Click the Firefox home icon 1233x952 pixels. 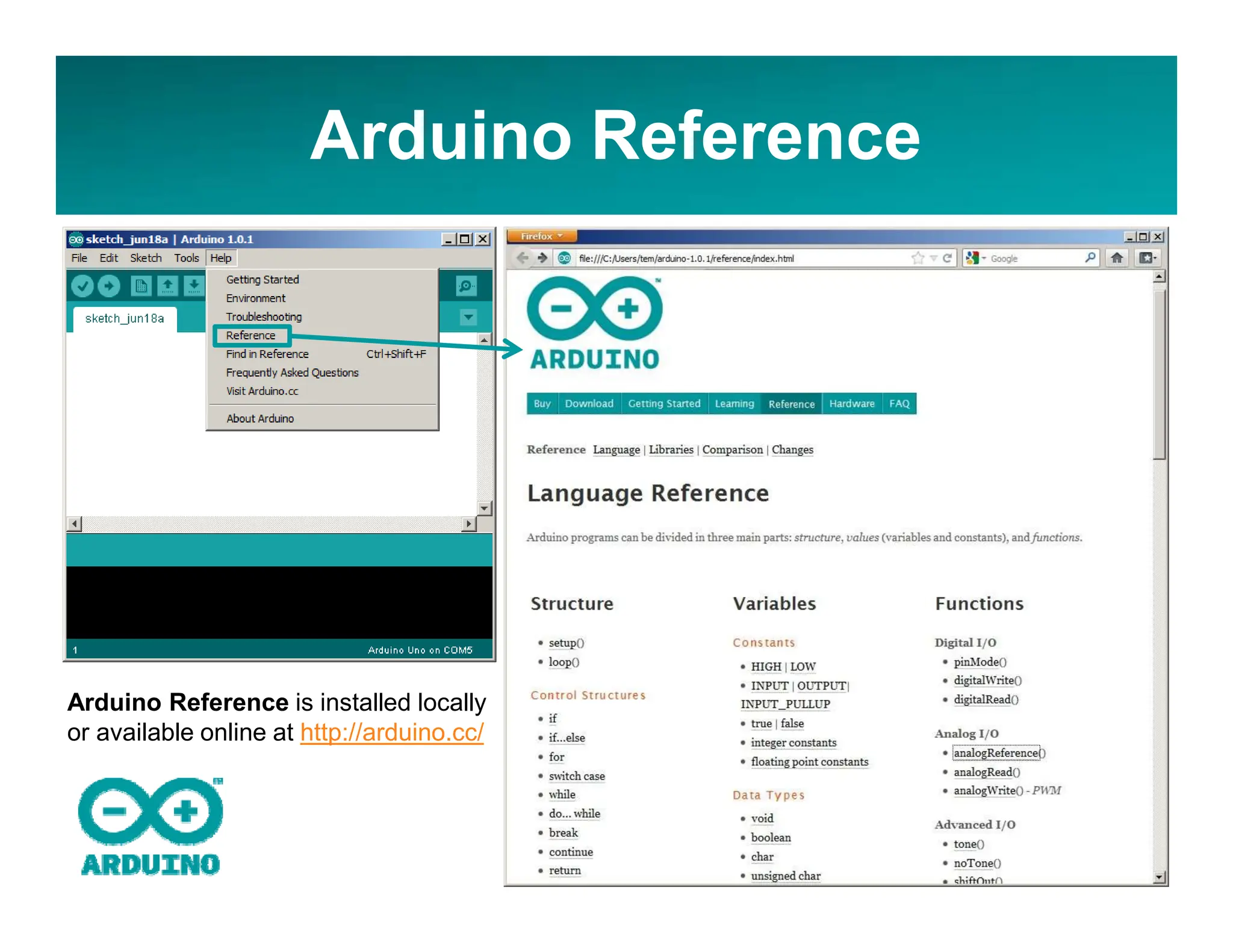[x=1117, y=258]
